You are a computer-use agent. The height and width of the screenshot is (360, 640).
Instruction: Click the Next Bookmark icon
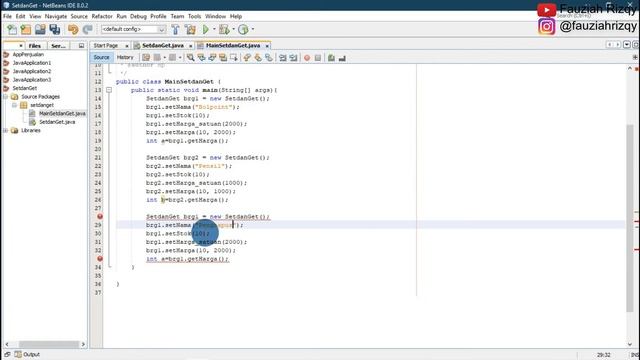[x=258, y=58]
